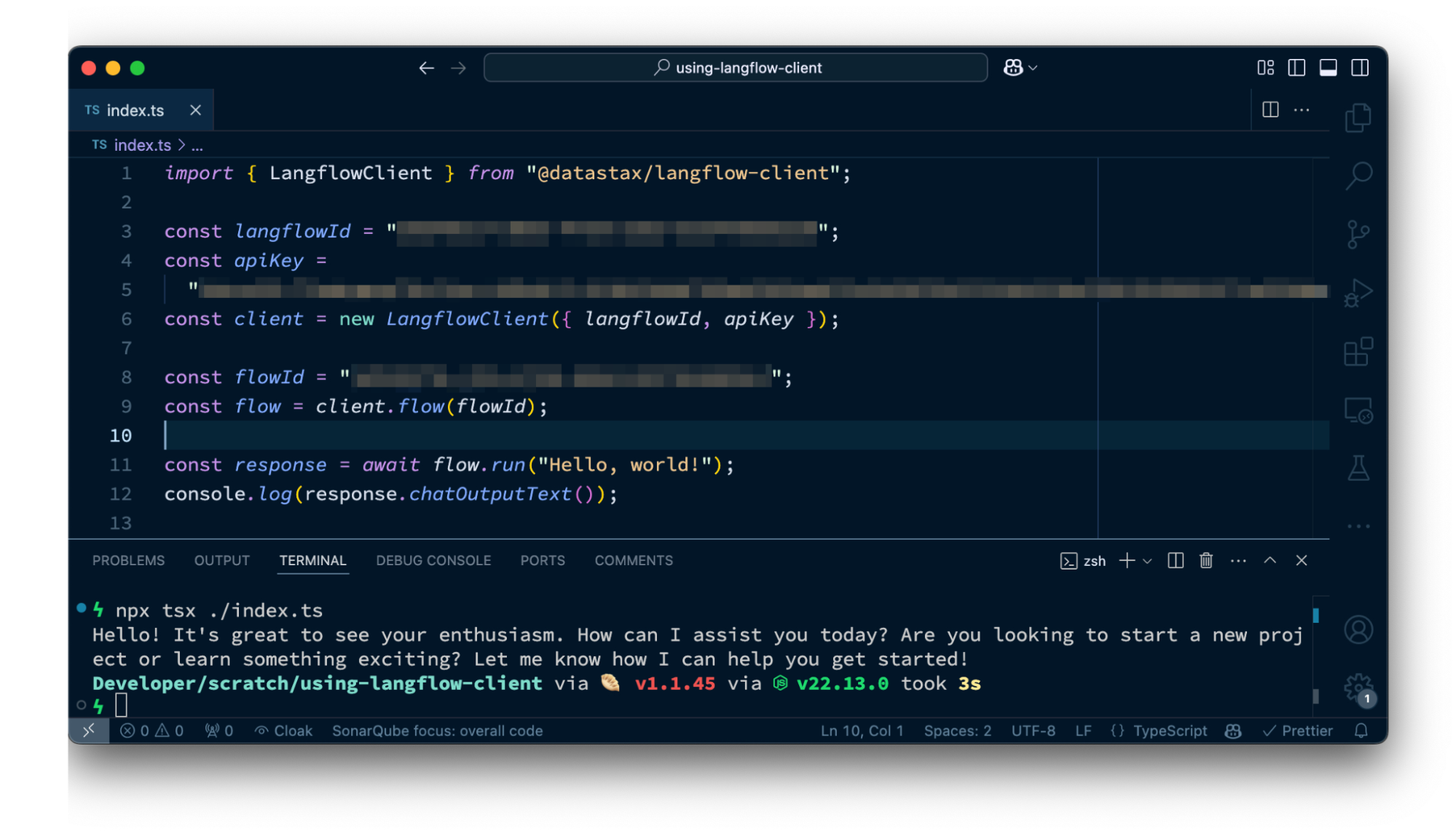Split the editor to the right
1456x834 pixels.
(x=1270, y=110)
